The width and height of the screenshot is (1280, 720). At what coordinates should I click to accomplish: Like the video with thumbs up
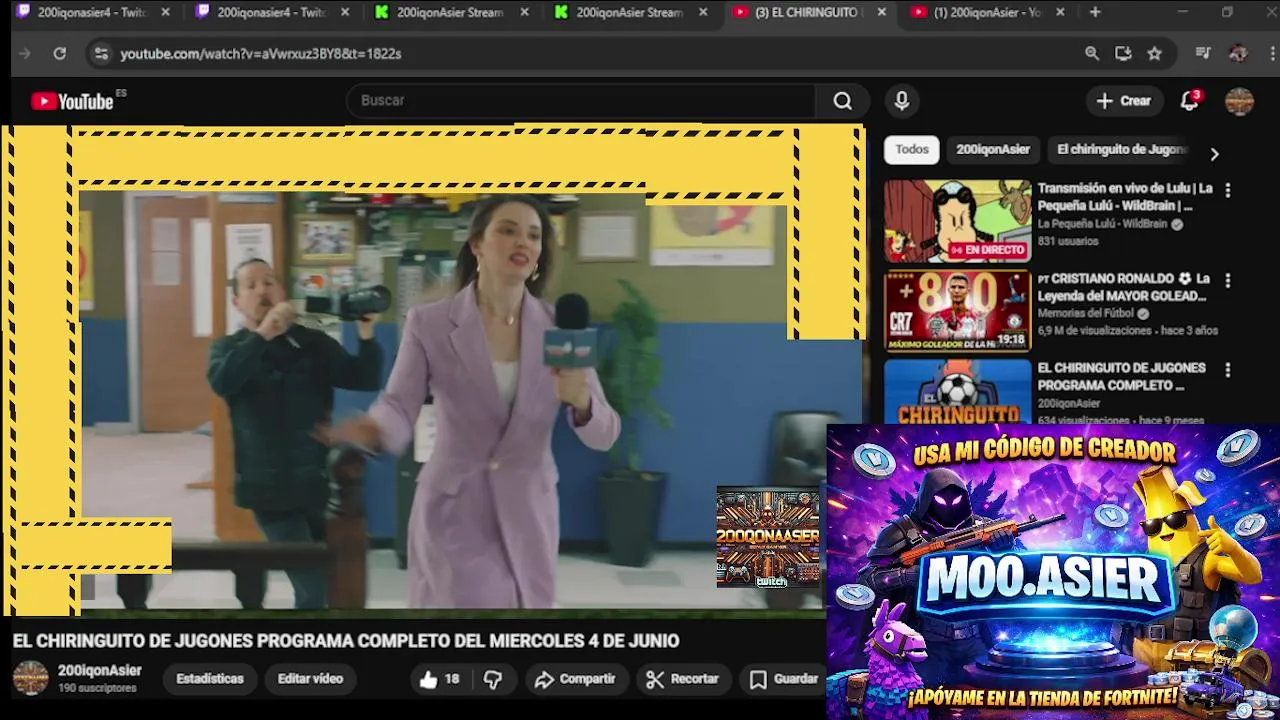[x=439, y=679]
